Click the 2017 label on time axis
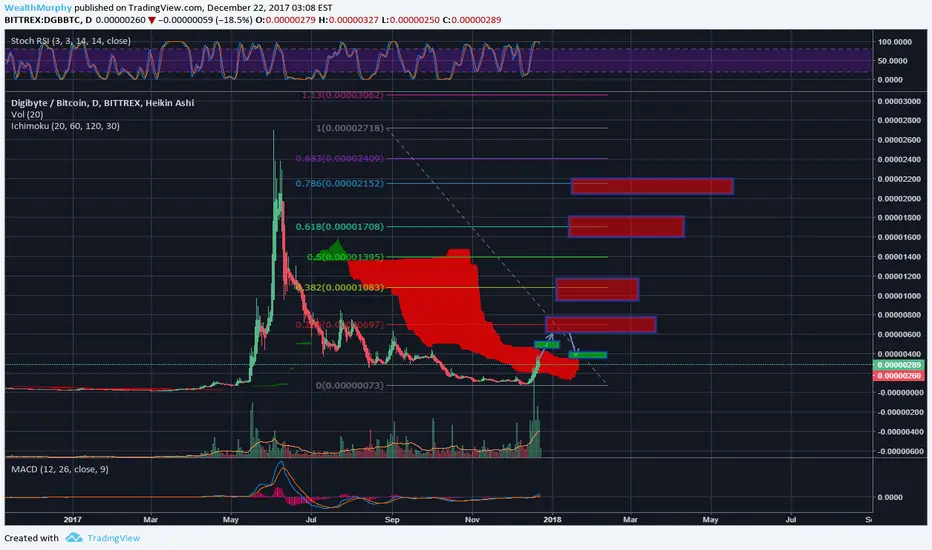 [x=73, y=520]
